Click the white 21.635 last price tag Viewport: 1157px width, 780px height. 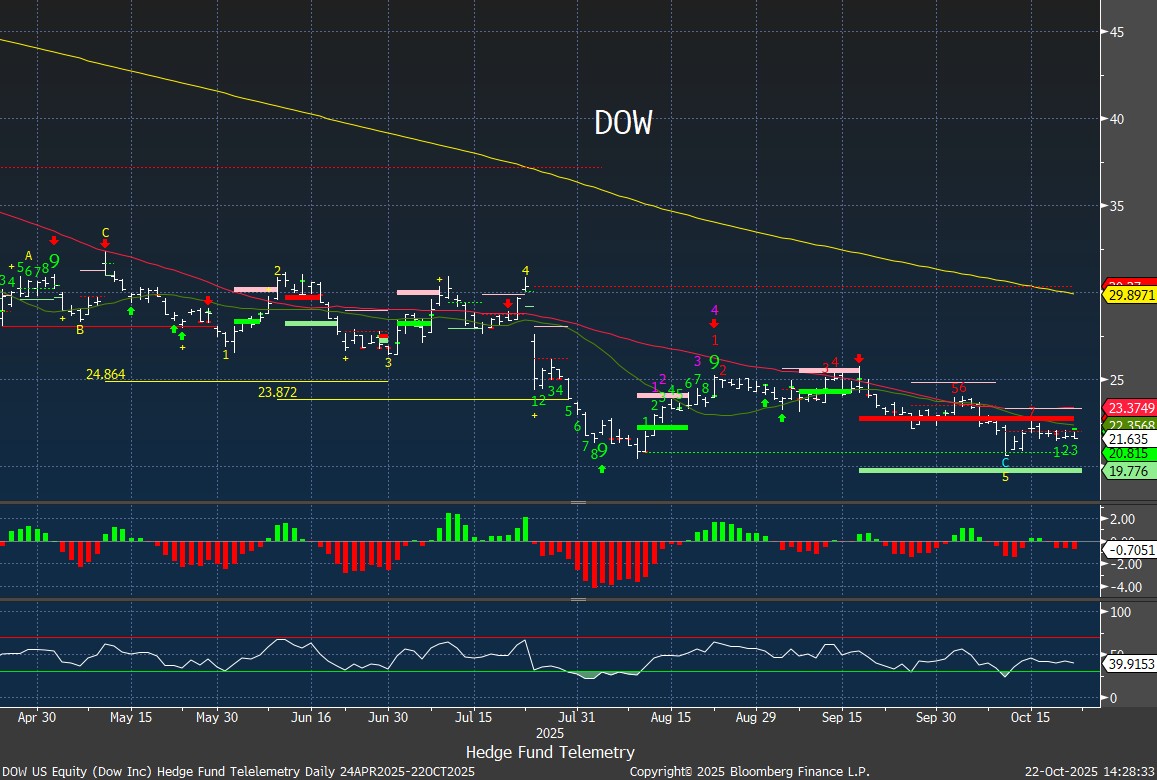(1126, 439)
